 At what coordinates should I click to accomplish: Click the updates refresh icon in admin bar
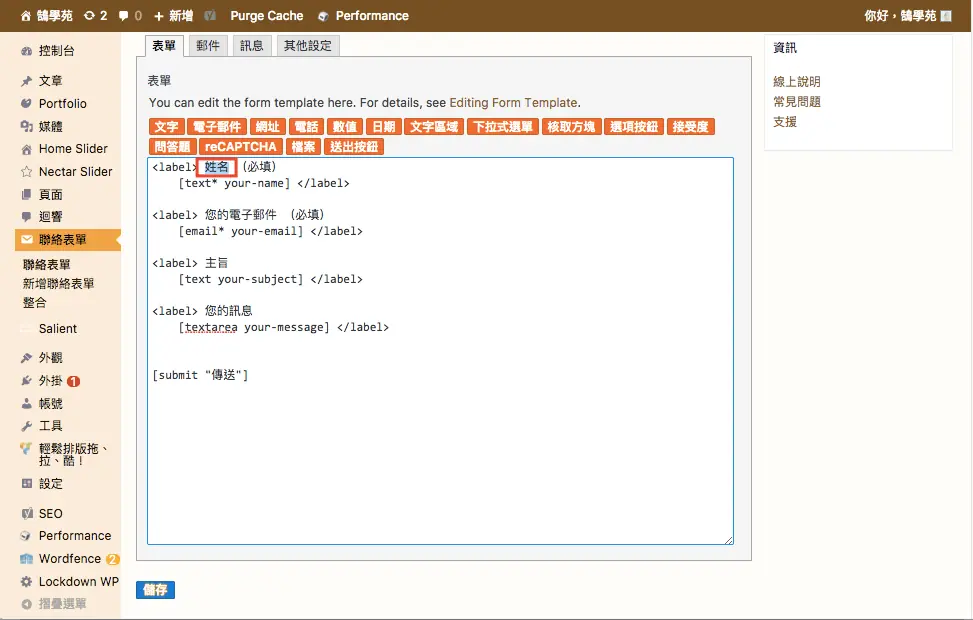[89, 16]
